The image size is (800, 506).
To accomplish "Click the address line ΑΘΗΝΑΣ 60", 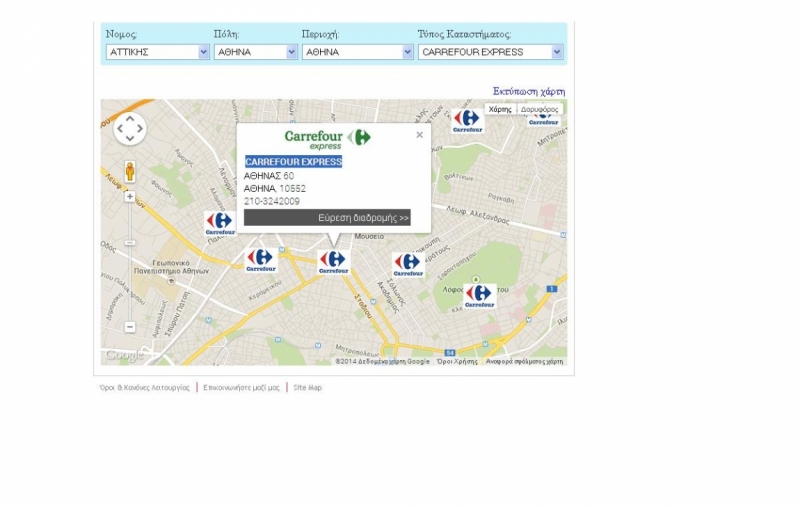I will click(x=269, y=175).
